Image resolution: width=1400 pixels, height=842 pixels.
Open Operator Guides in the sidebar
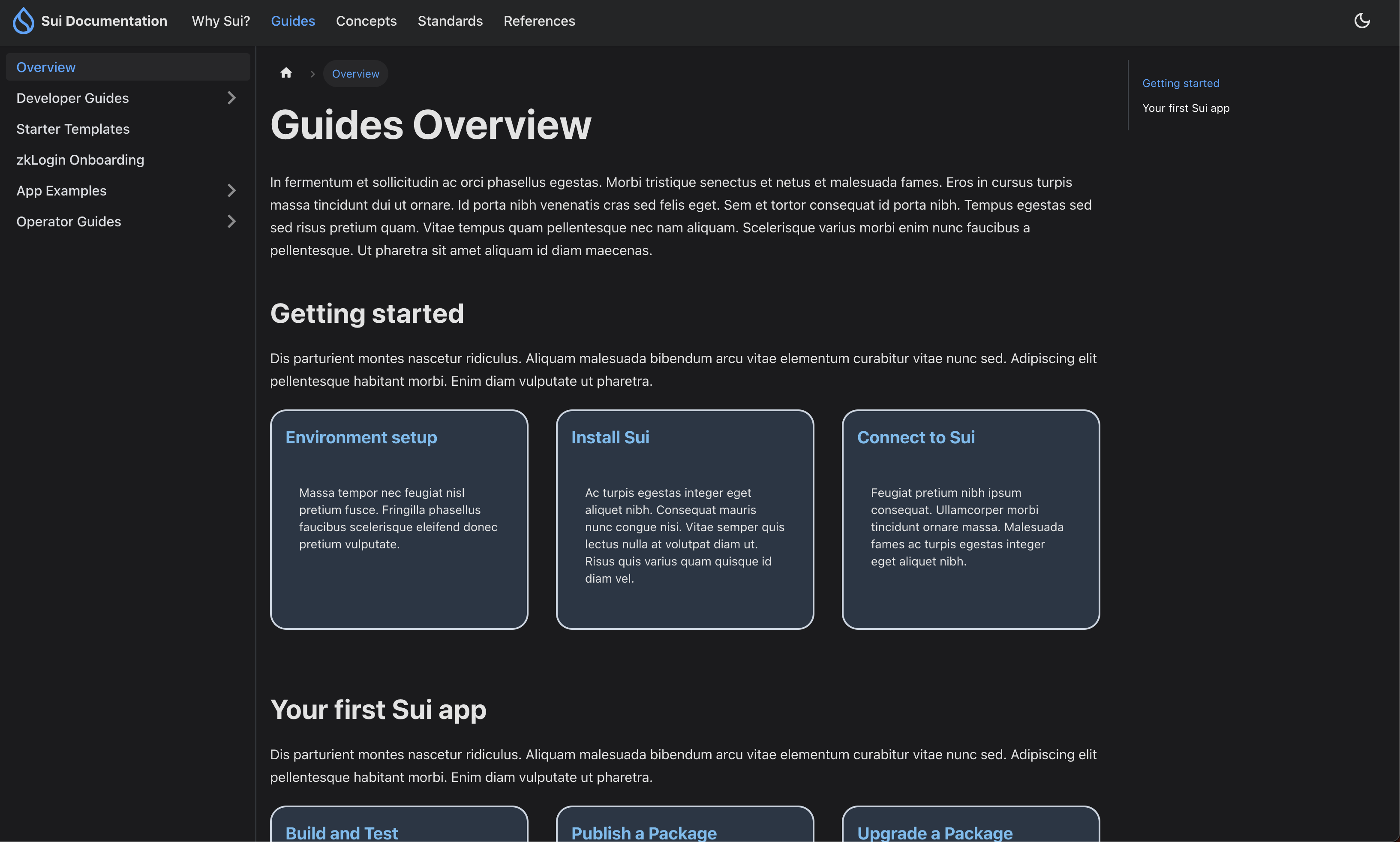click(69, 221)
